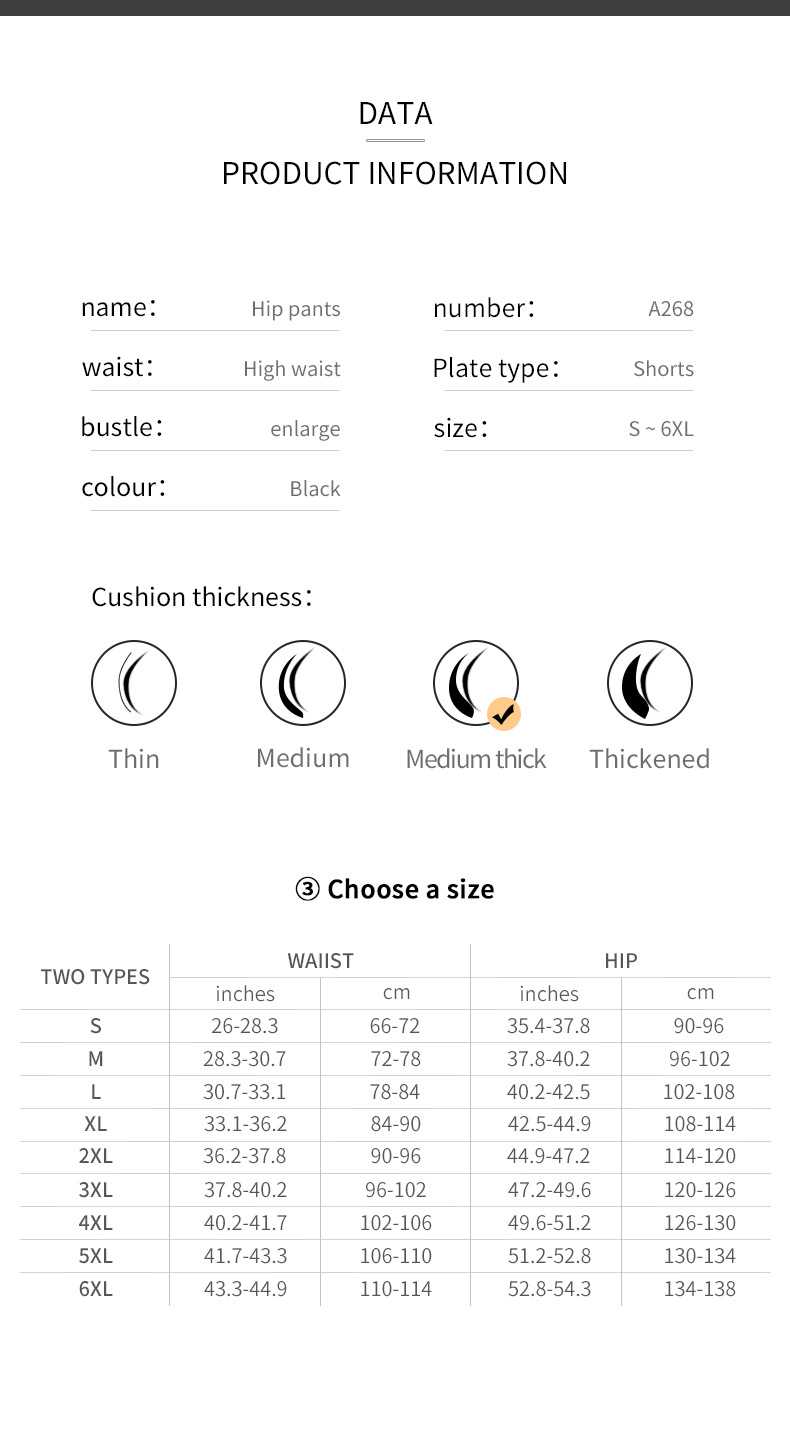Click the Black colour value
Viewport: 790px width, 1435px height.
click(x=315, y=489)
